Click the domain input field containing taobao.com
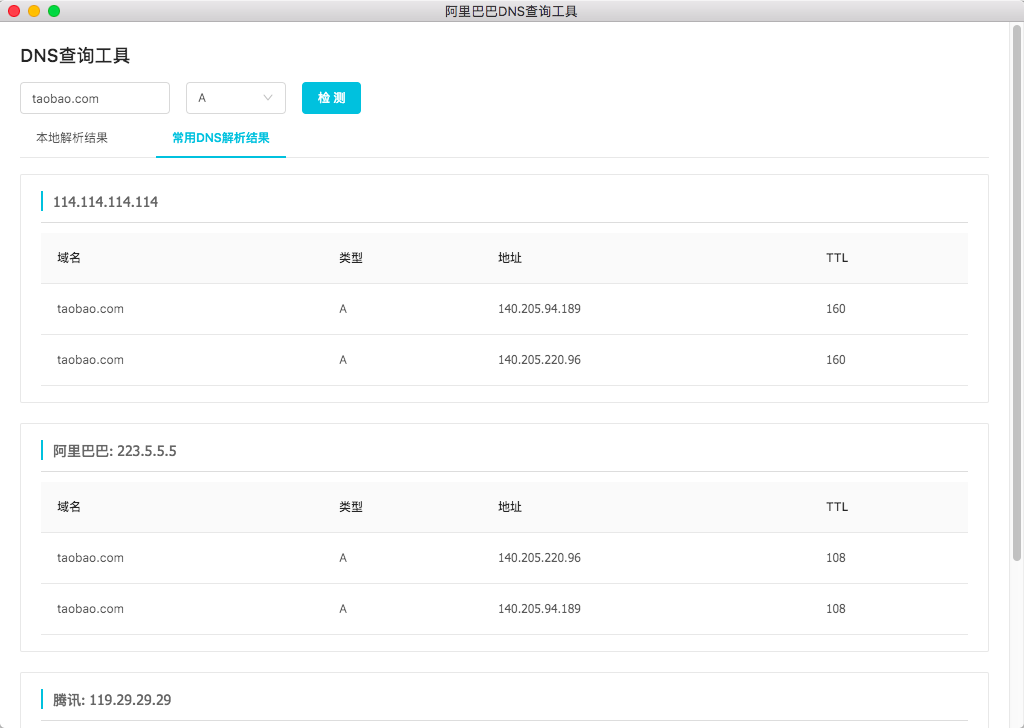 [x=95, y=98]
